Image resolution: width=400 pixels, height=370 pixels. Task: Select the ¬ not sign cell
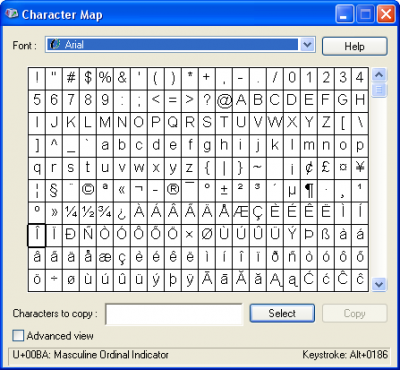139,190
